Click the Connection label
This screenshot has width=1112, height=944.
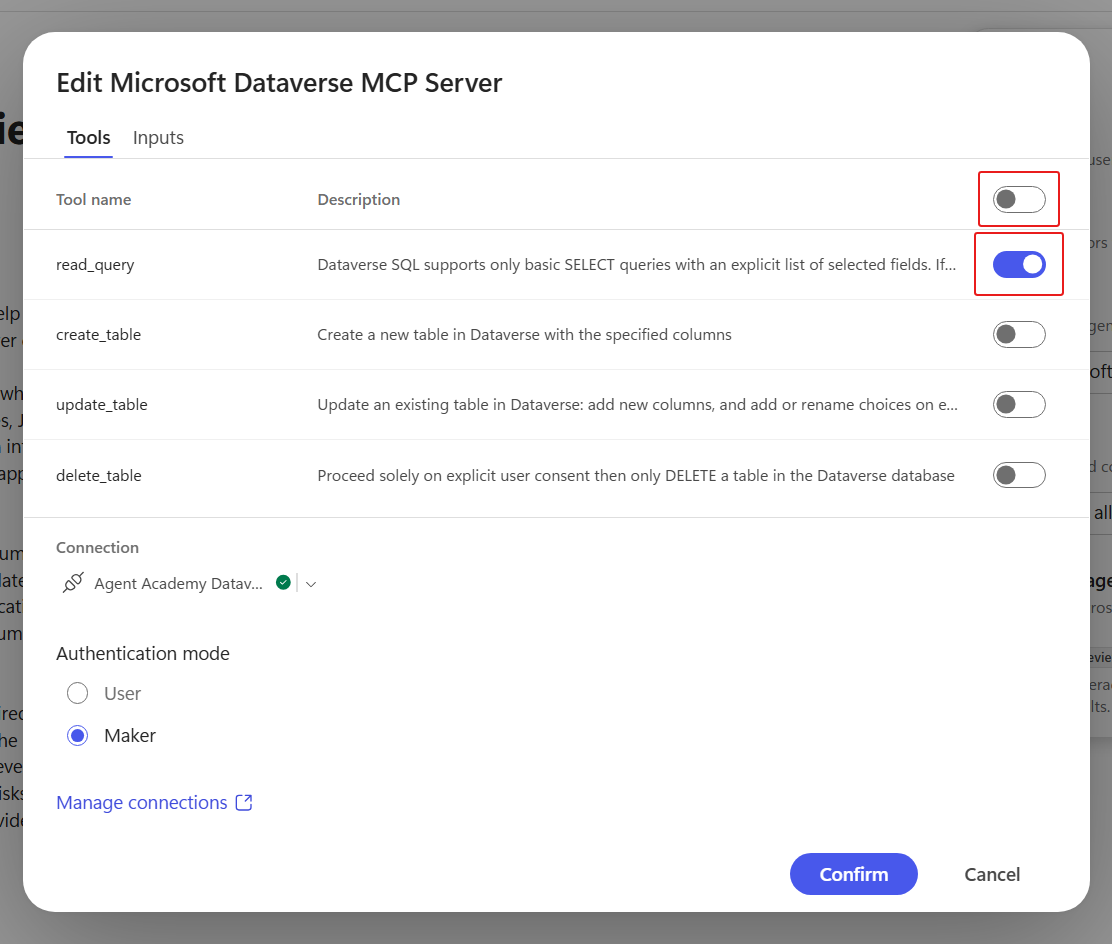click(97, 548)
